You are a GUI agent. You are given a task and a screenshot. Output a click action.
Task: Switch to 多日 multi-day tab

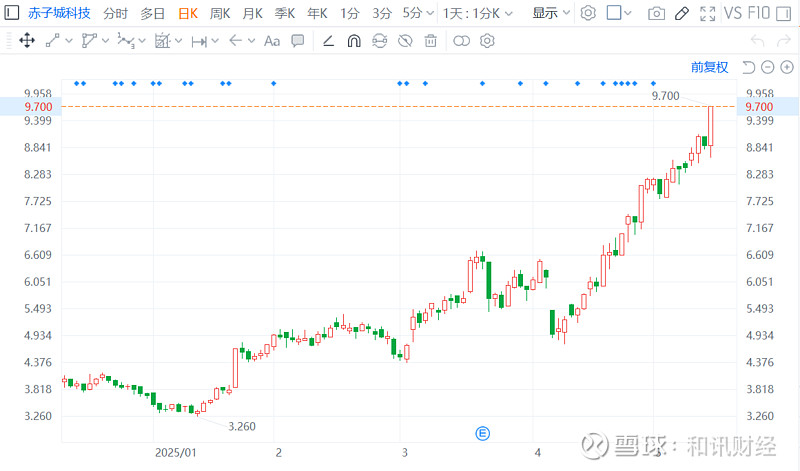click(x=153, y=13)
